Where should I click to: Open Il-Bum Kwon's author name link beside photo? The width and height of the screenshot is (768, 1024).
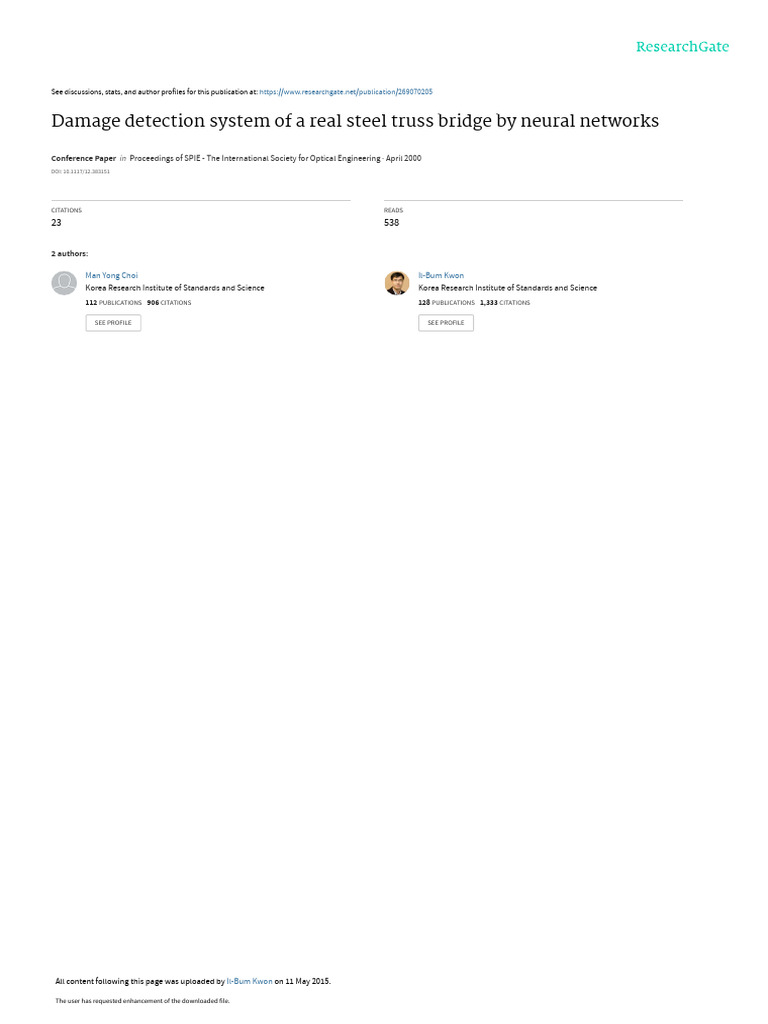click(441, 276)
